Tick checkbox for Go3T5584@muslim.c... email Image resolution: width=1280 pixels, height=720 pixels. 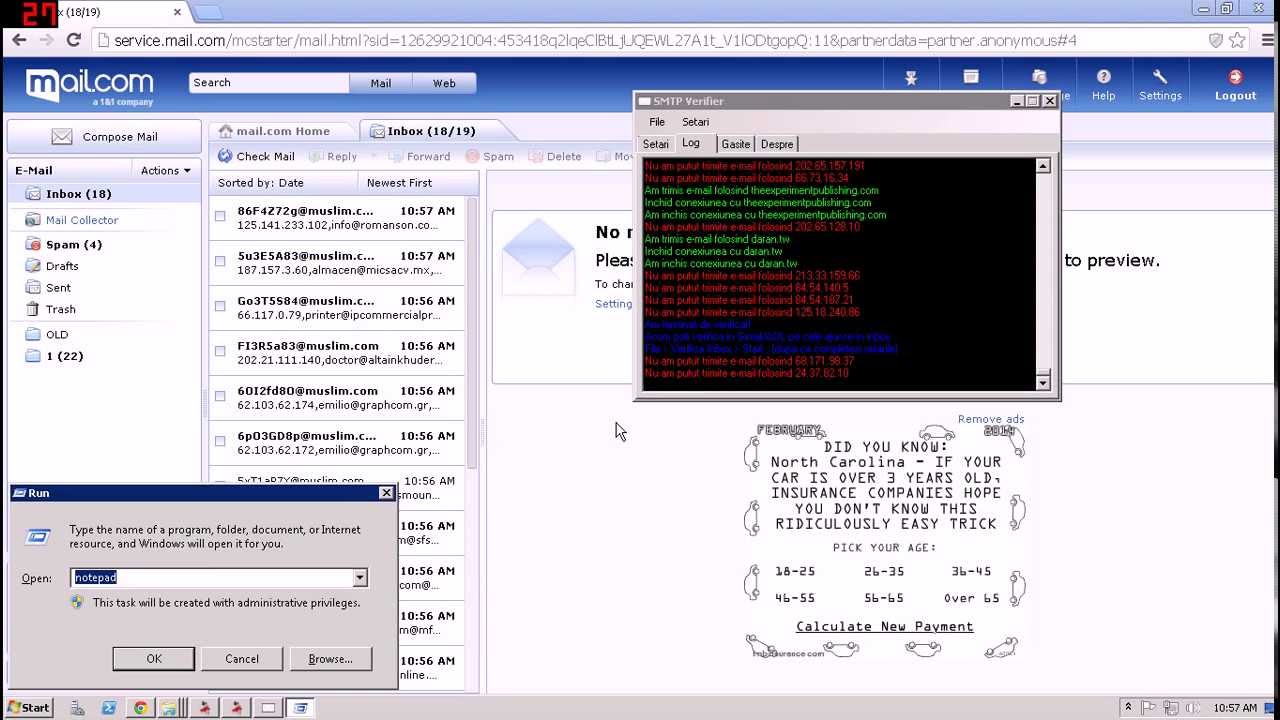[220, 306]
